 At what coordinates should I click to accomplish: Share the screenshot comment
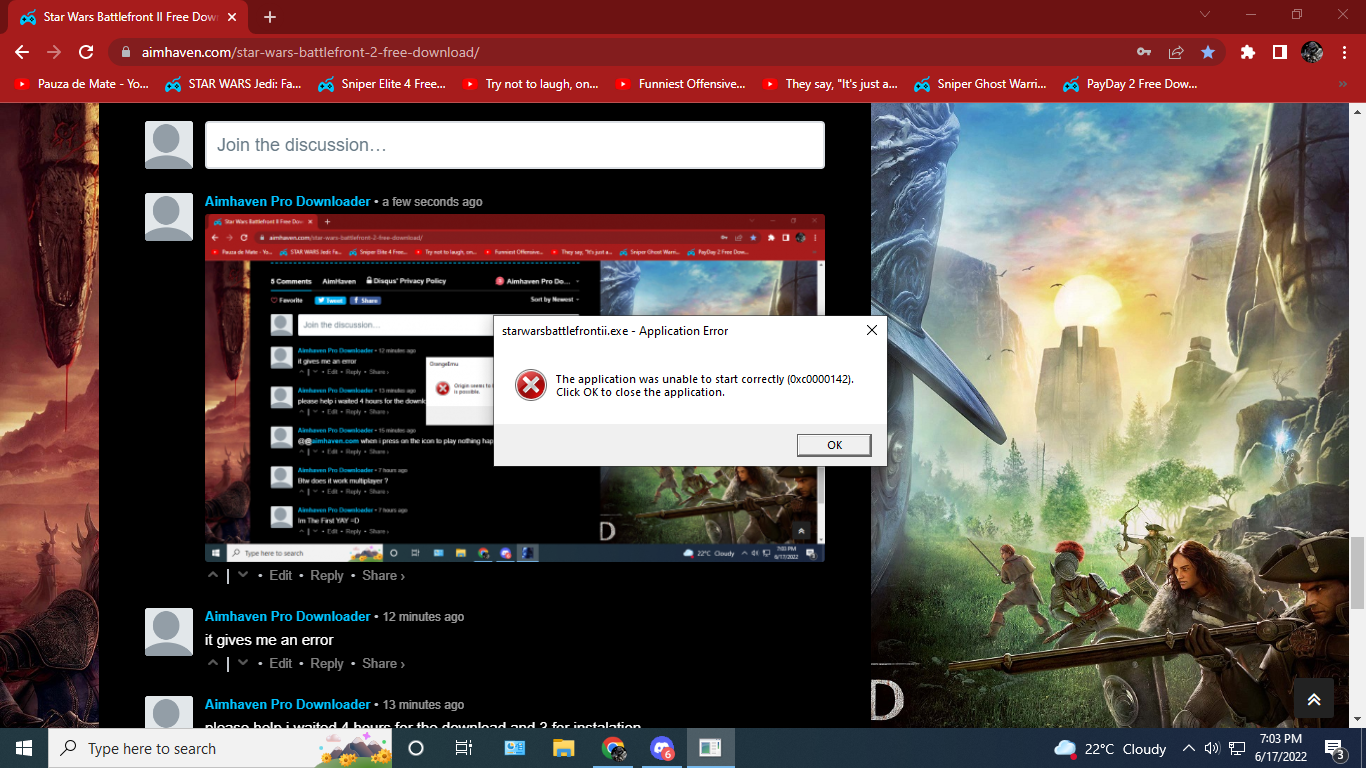[x=383, y=575]
